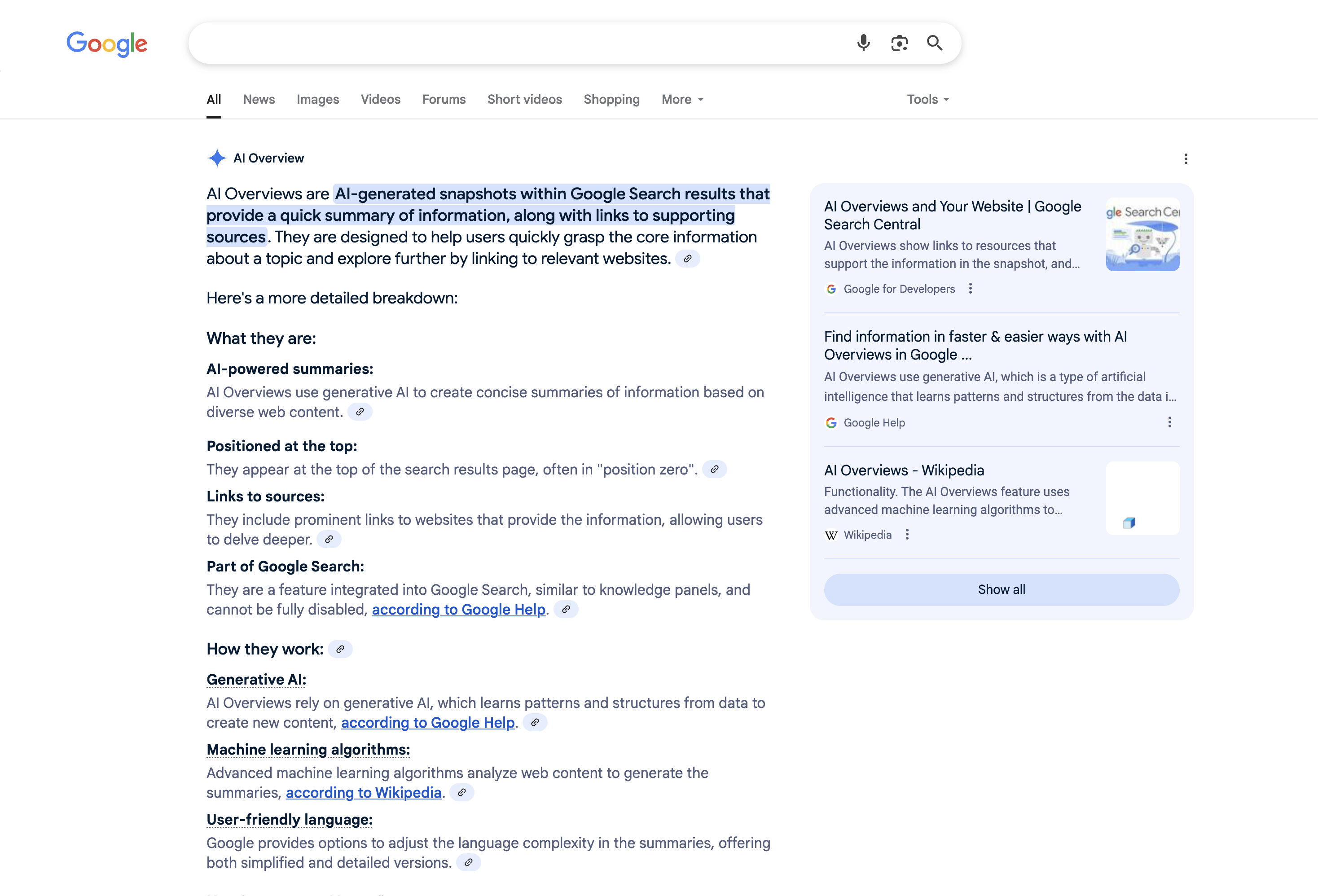Open Google Lens image search icon
Image resolution: width=1318 pixels, height=896 pixels.
pos(899,43)
